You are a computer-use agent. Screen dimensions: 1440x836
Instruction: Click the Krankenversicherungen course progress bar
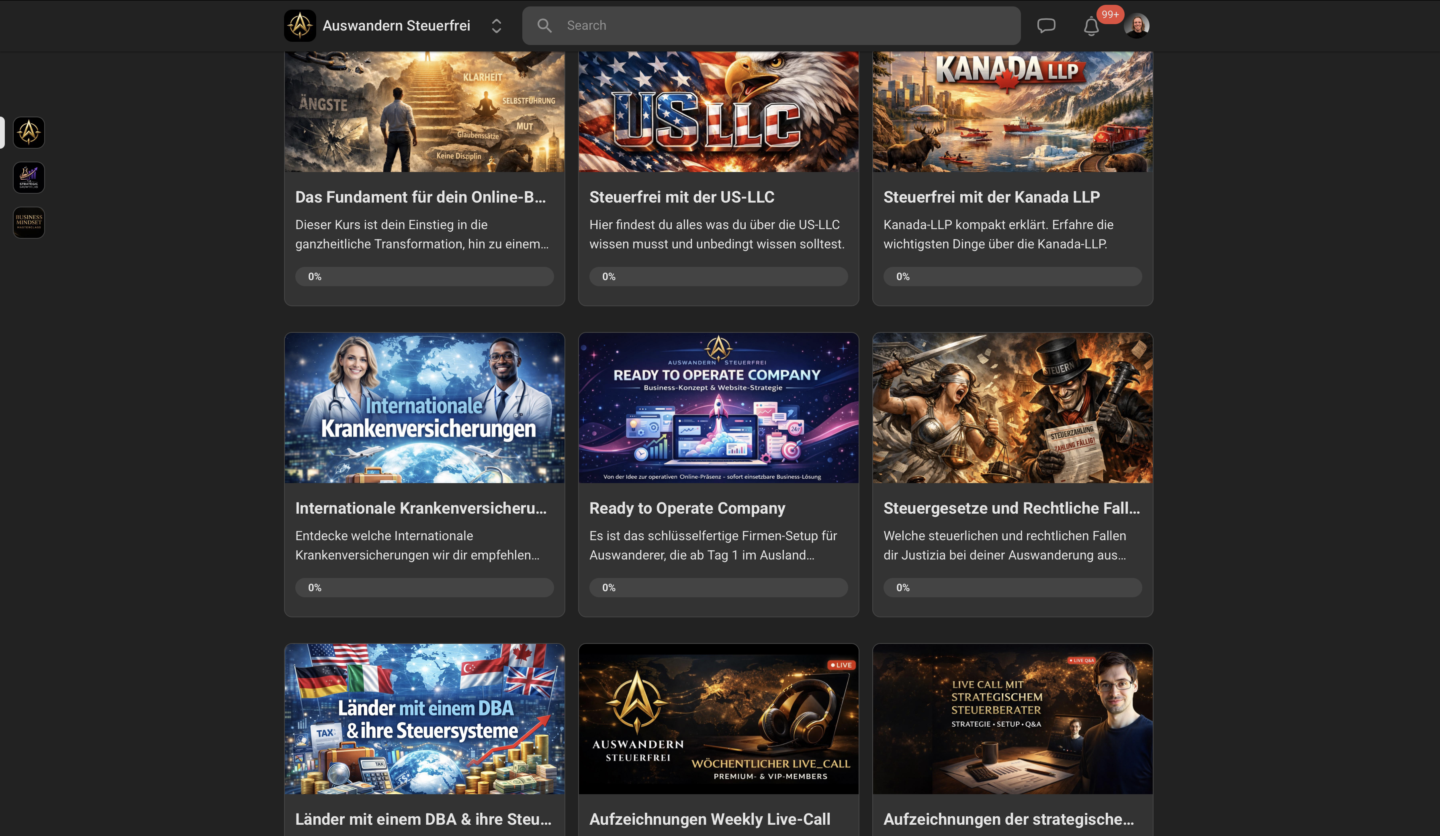click(425, 587)
